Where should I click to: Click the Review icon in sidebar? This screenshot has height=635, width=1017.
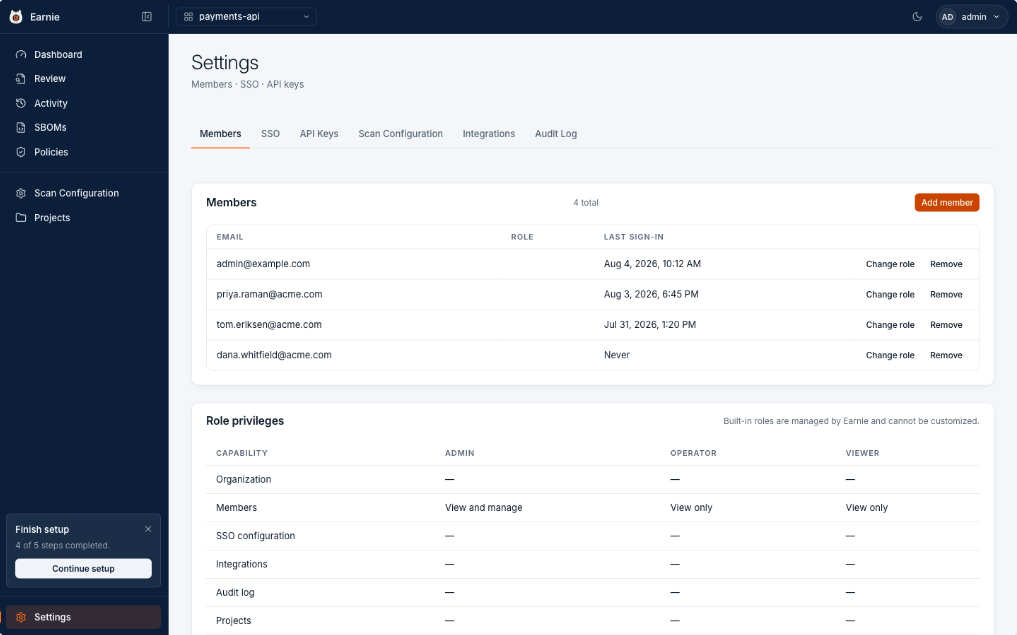pyautogui.click(x=21, y=78)
